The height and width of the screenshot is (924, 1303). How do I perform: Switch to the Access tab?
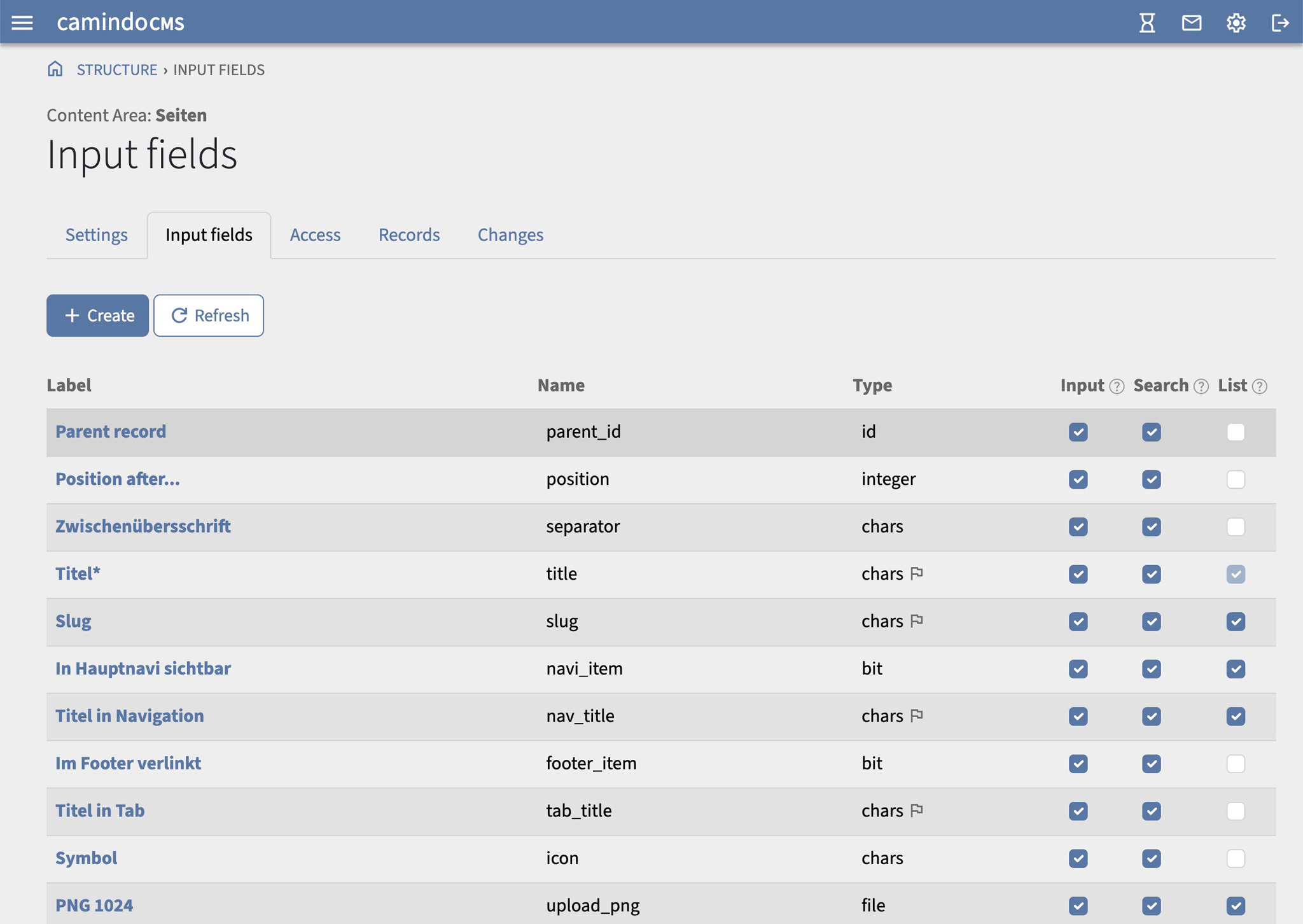[315, 235]
